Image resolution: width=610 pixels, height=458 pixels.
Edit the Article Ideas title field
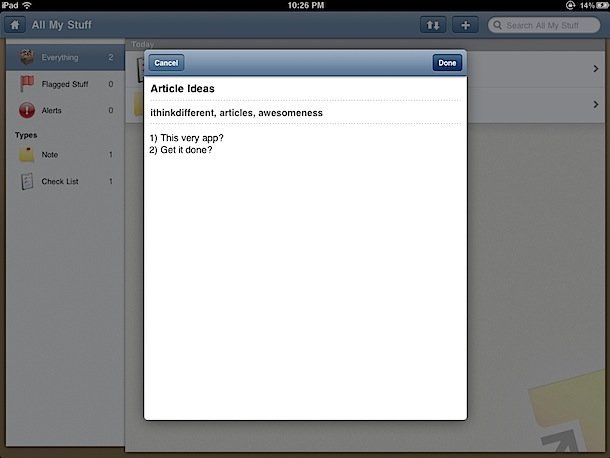(x=305, y=89)
